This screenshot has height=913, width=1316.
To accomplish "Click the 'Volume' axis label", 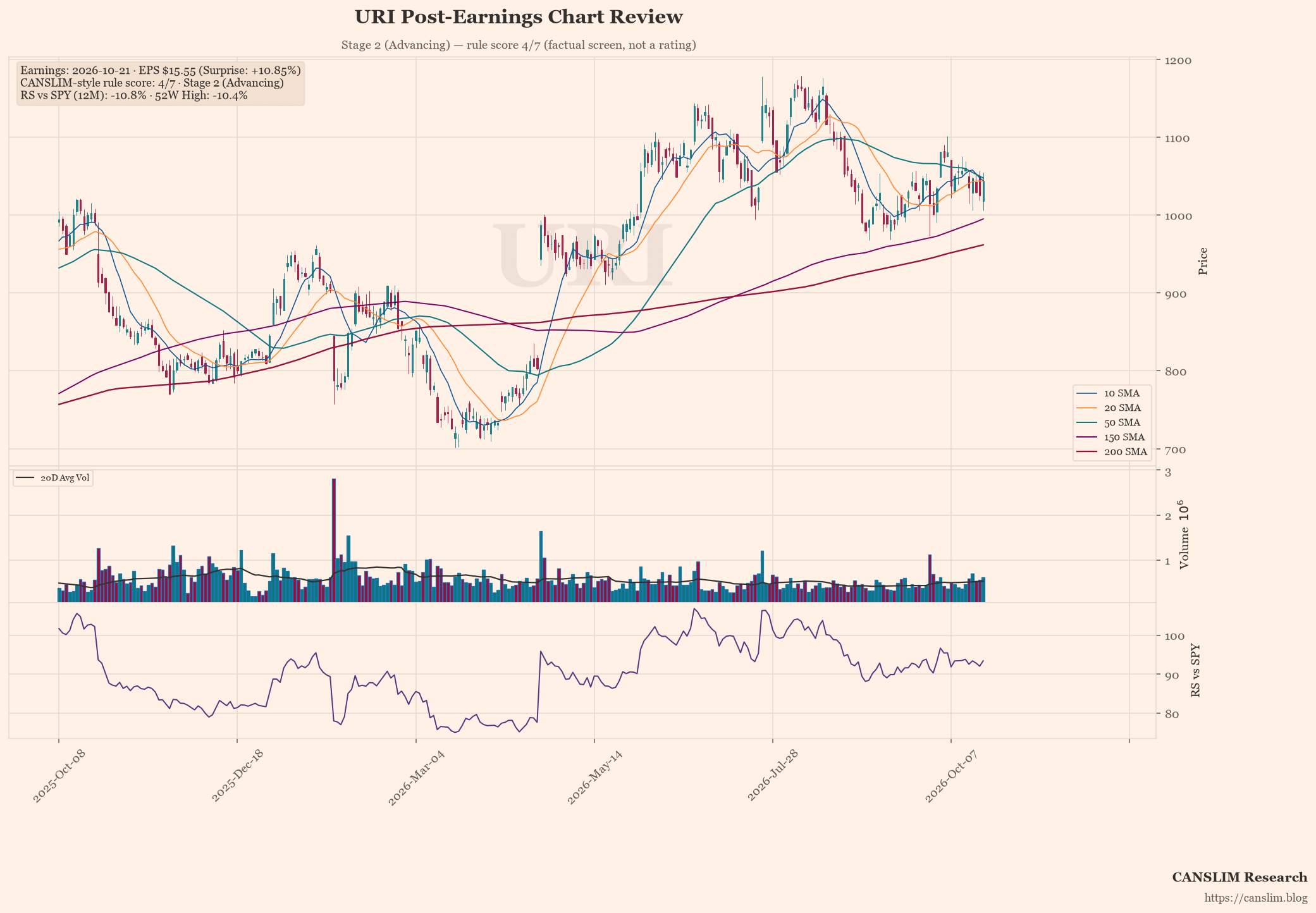I will click(x=1184, y=549).
